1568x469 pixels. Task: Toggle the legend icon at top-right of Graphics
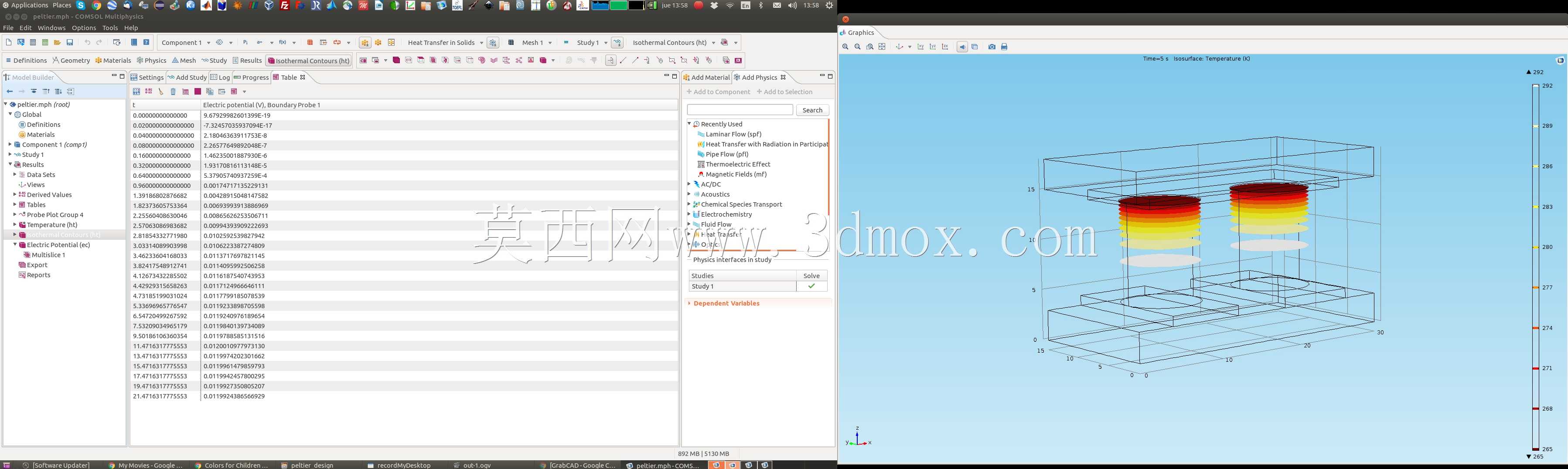pos(1560,60)
